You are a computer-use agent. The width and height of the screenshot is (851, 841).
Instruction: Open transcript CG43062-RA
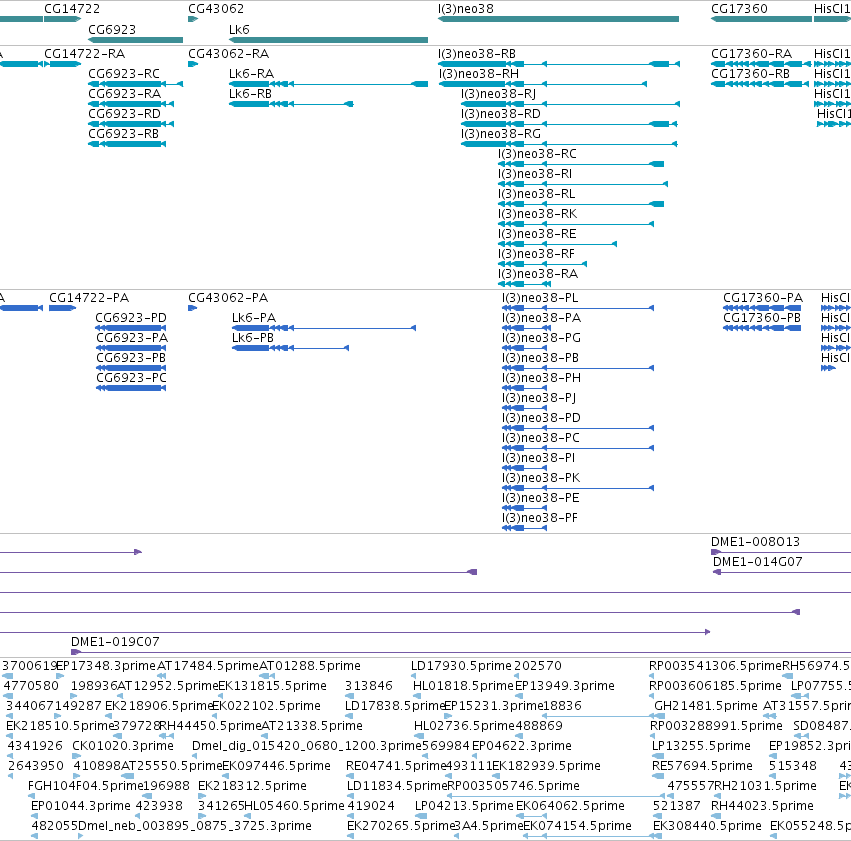tap(228, 54)
